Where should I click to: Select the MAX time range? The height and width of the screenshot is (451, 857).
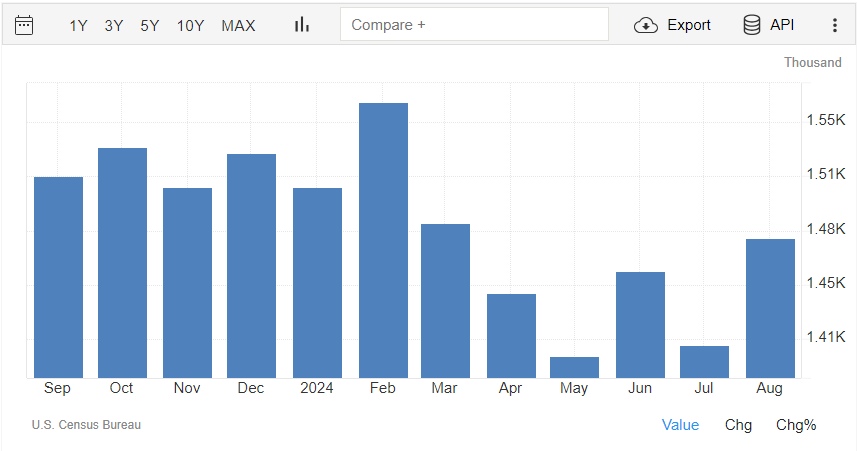[x=238, y=26]
